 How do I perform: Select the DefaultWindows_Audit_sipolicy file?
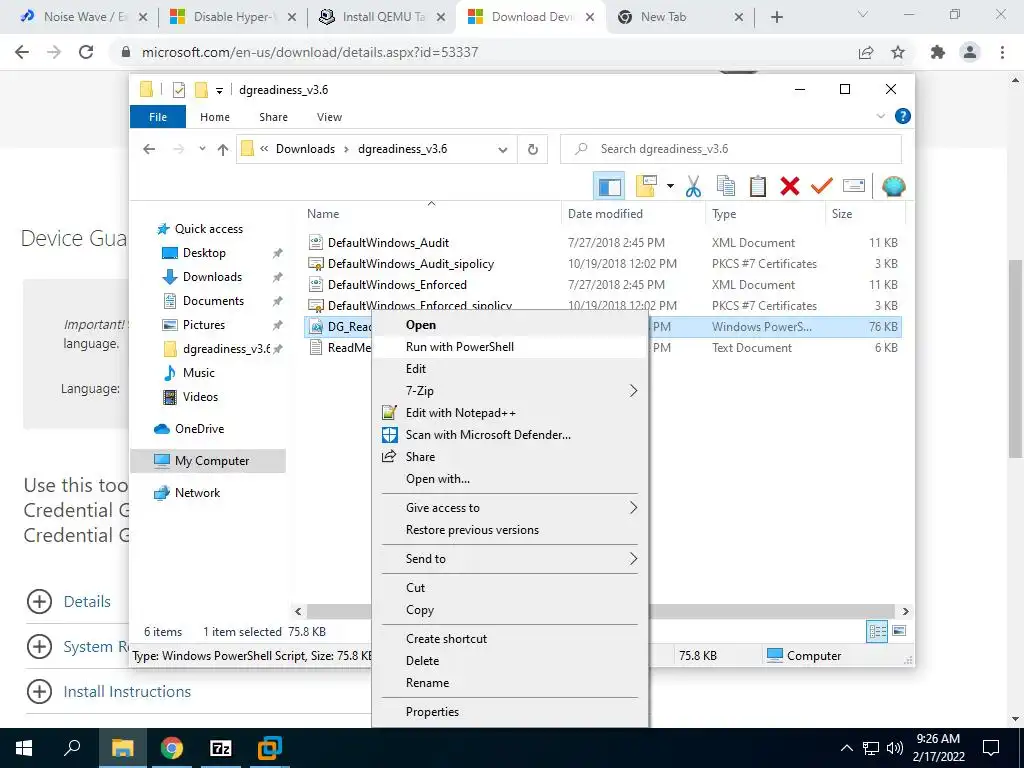coord(410,264)
